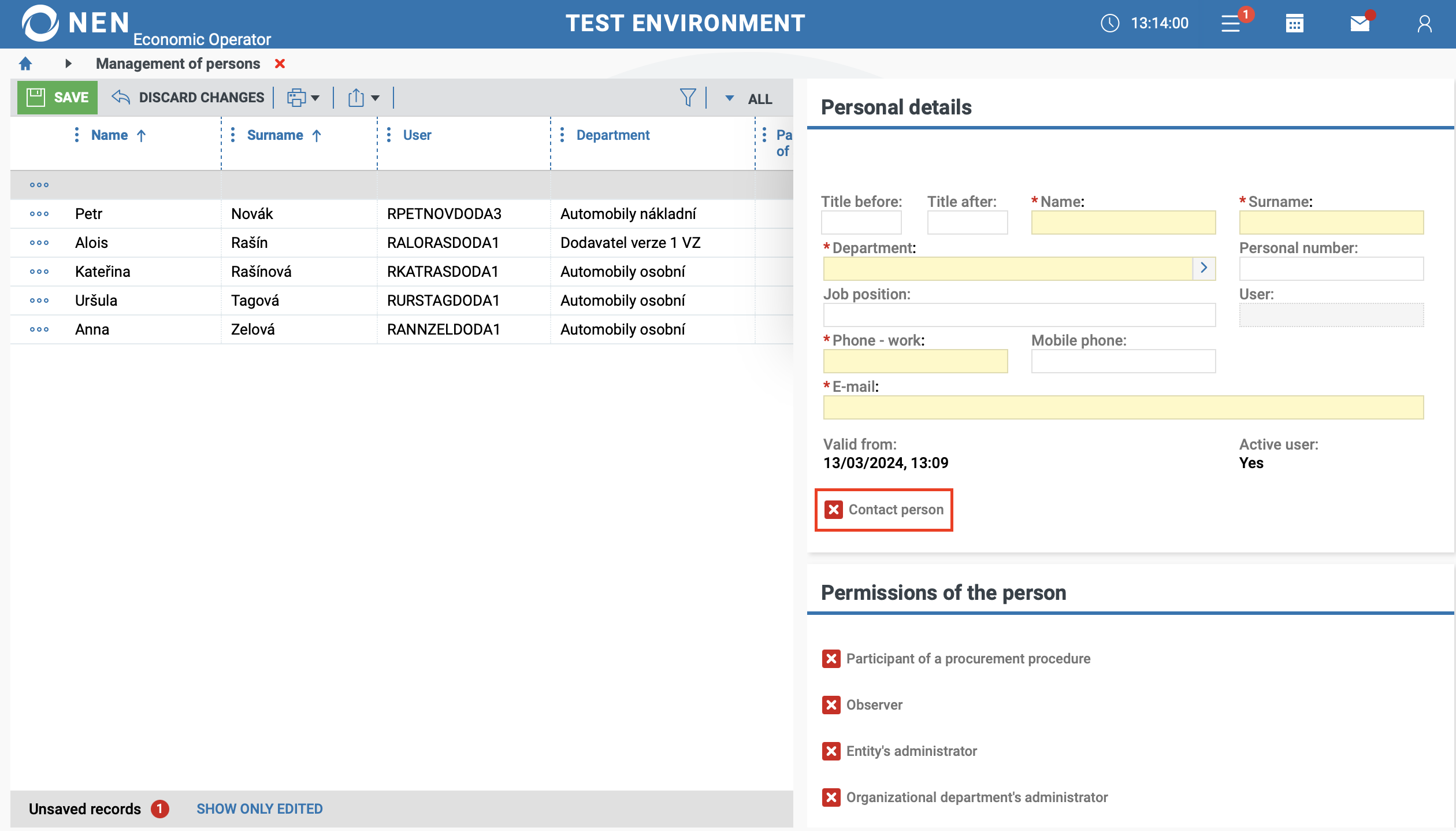1456x831 pixels.
Task: Click into the E-mail input field
Action: pos(1123,408)
